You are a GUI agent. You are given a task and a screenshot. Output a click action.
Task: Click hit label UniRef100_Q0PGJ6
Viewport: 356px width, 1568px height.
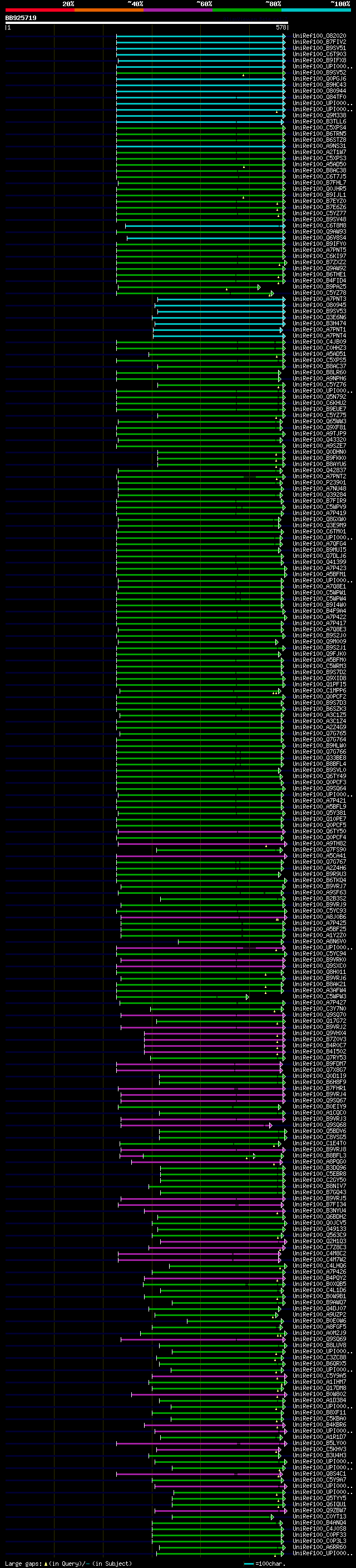(319, 78)
